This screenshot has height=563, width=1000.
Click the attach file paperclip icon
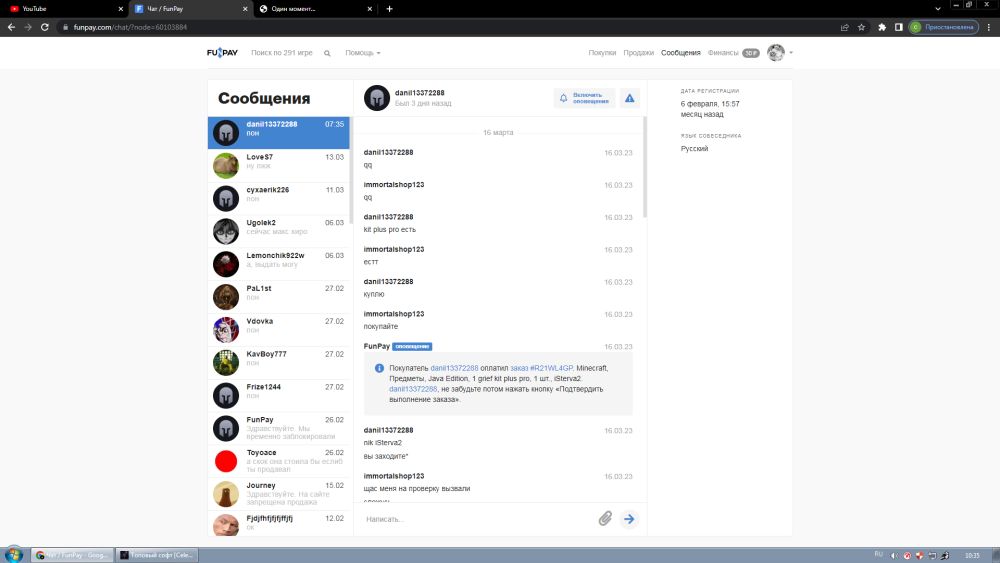605,519
